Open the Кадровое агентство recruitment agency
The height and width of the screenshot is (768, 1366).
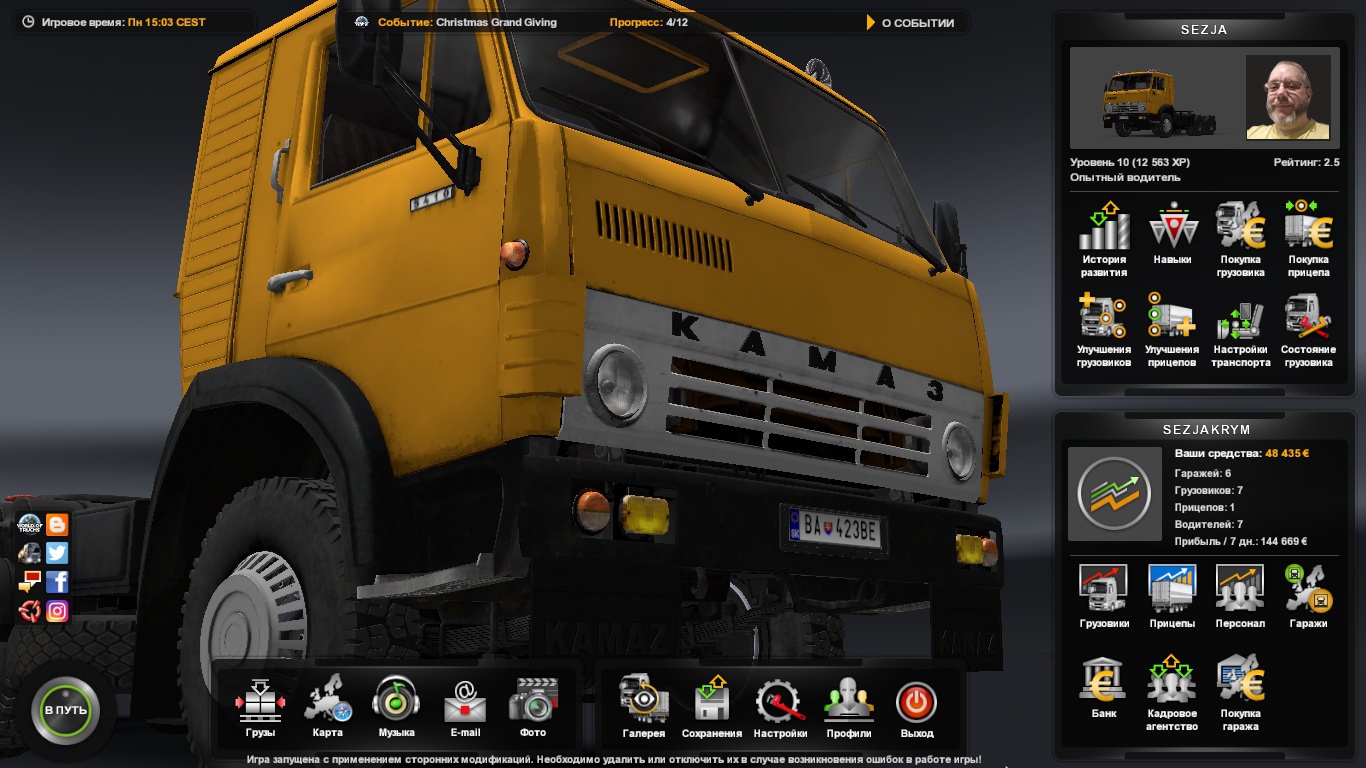[x=1172, y=682]
